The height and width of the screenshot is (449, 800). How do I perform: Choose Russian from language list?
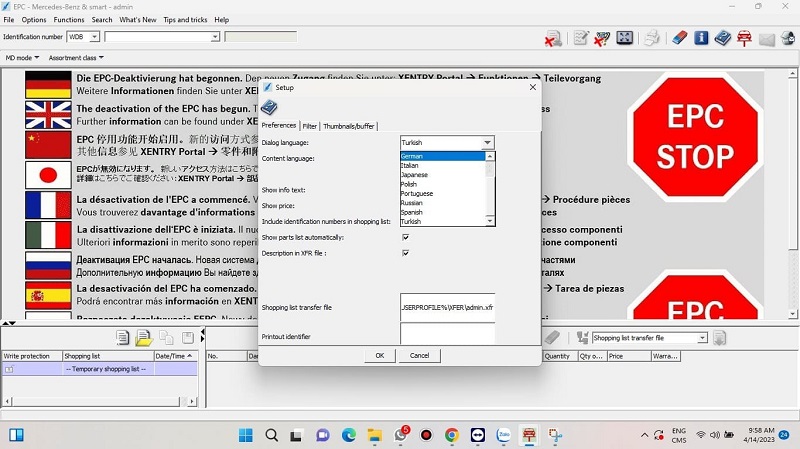[x=442, y=203]
